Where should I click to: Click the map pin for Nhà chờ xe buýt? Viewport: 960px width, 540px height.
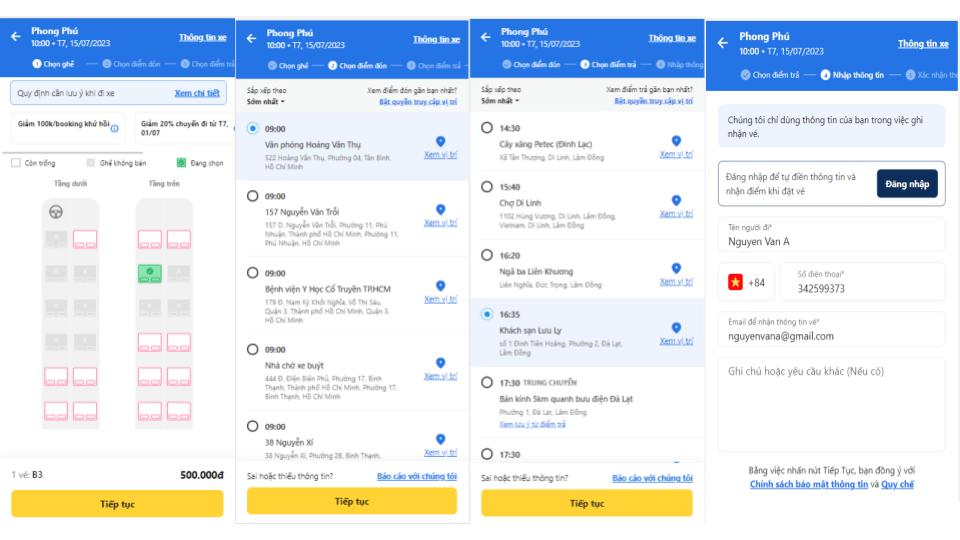pos(440,363)
